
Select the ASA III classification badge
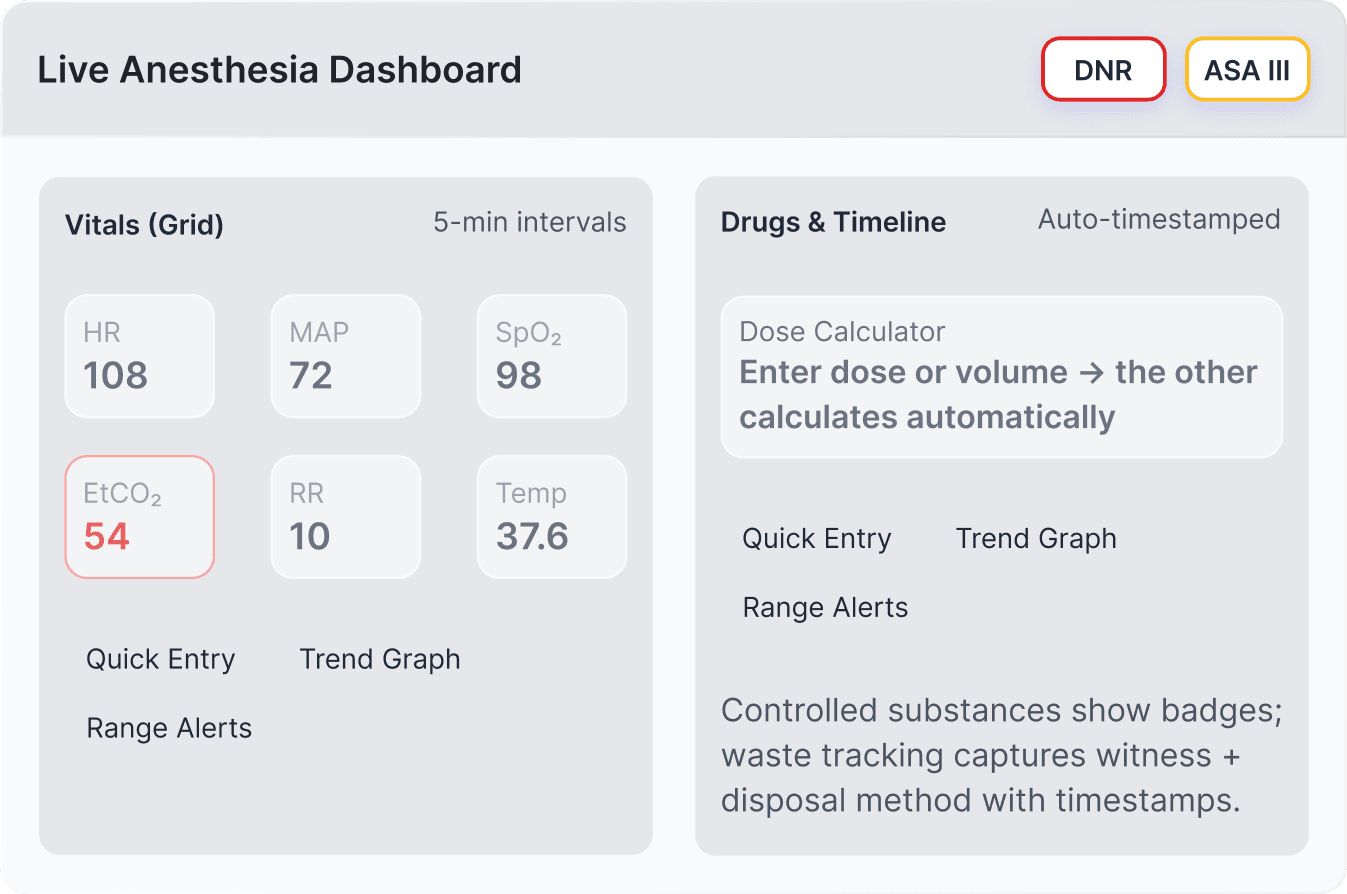click(1247, 69)
